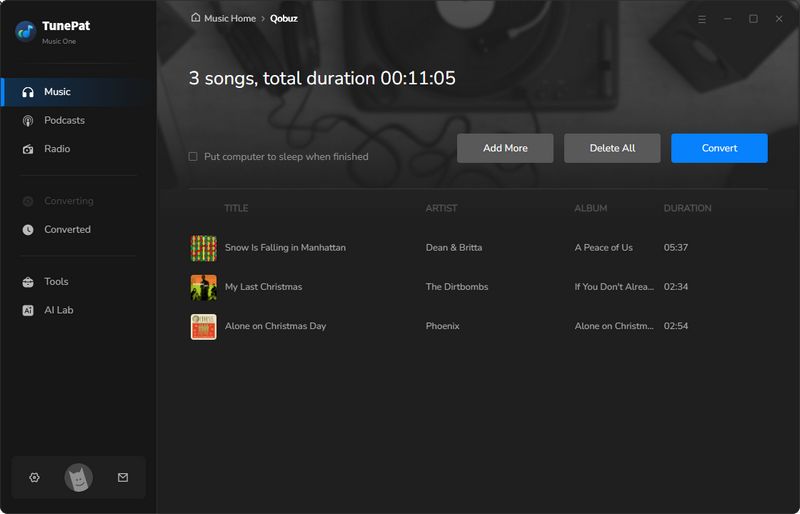Open the settings gear icon
The height and width of the screenshot is (514, 800).
pyautogui.click(x=34, y=478)
